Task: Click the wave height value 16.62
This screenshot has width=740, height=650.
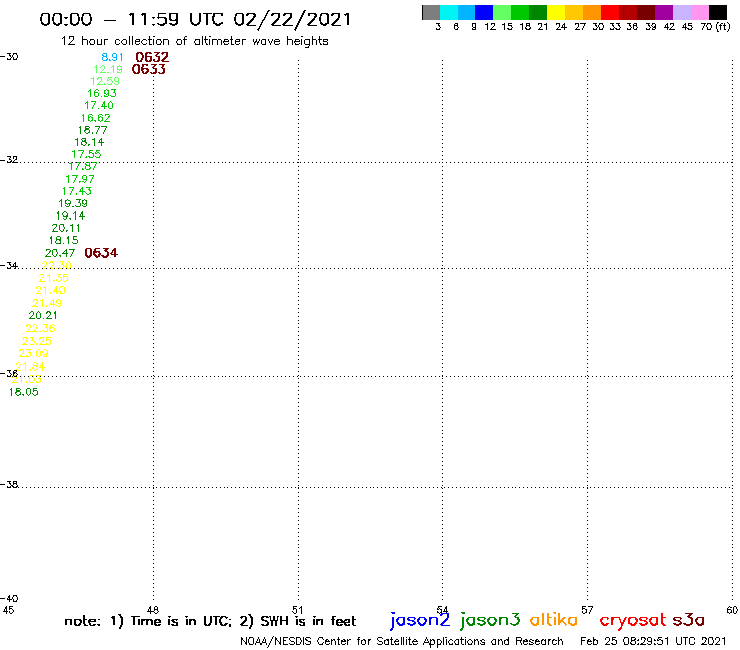Action: click(x=96, y=118)
